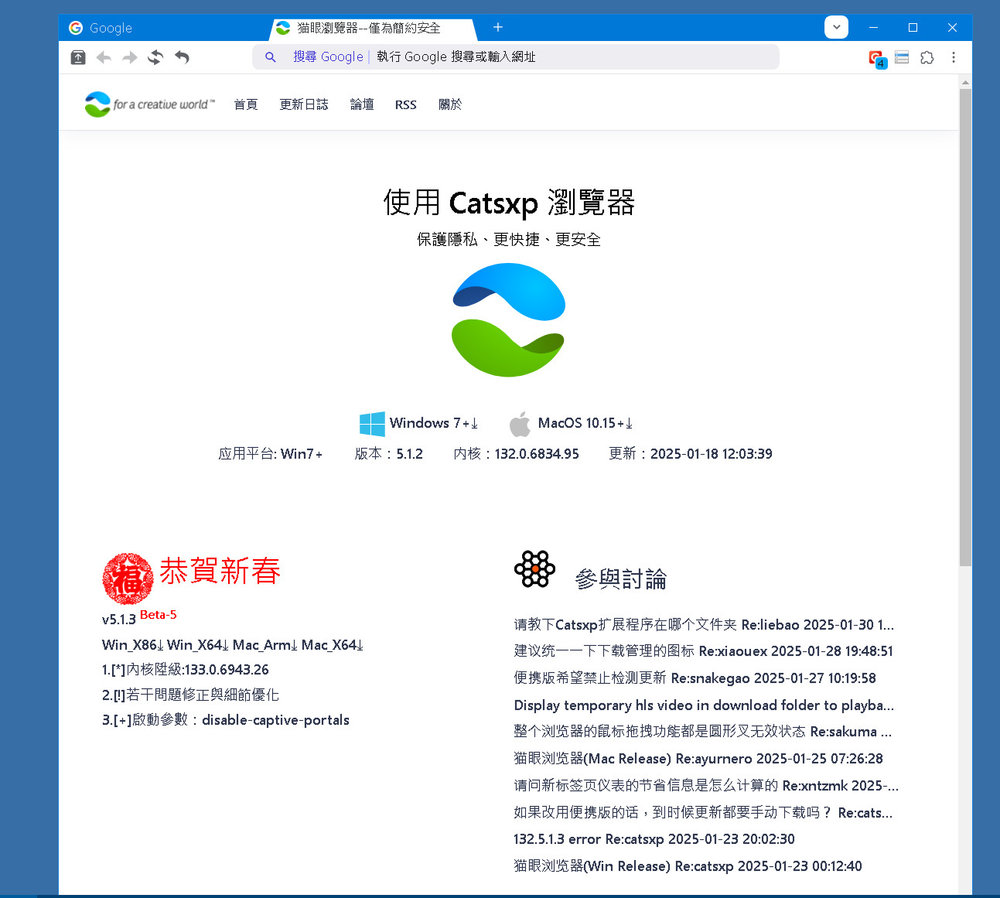Open the three-dot browser menu
Screen dimensions: 1000x898
point(953,57)
